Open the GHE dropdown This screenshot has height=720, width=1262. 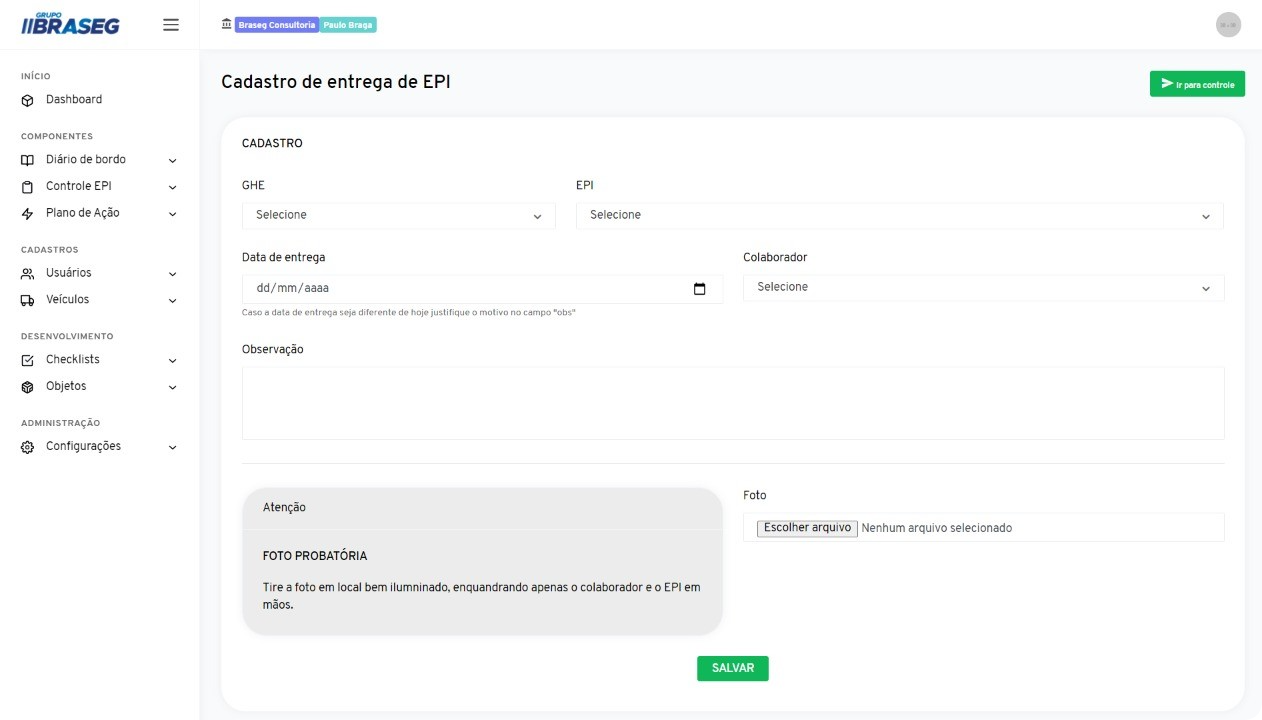(x=398, y=215)
